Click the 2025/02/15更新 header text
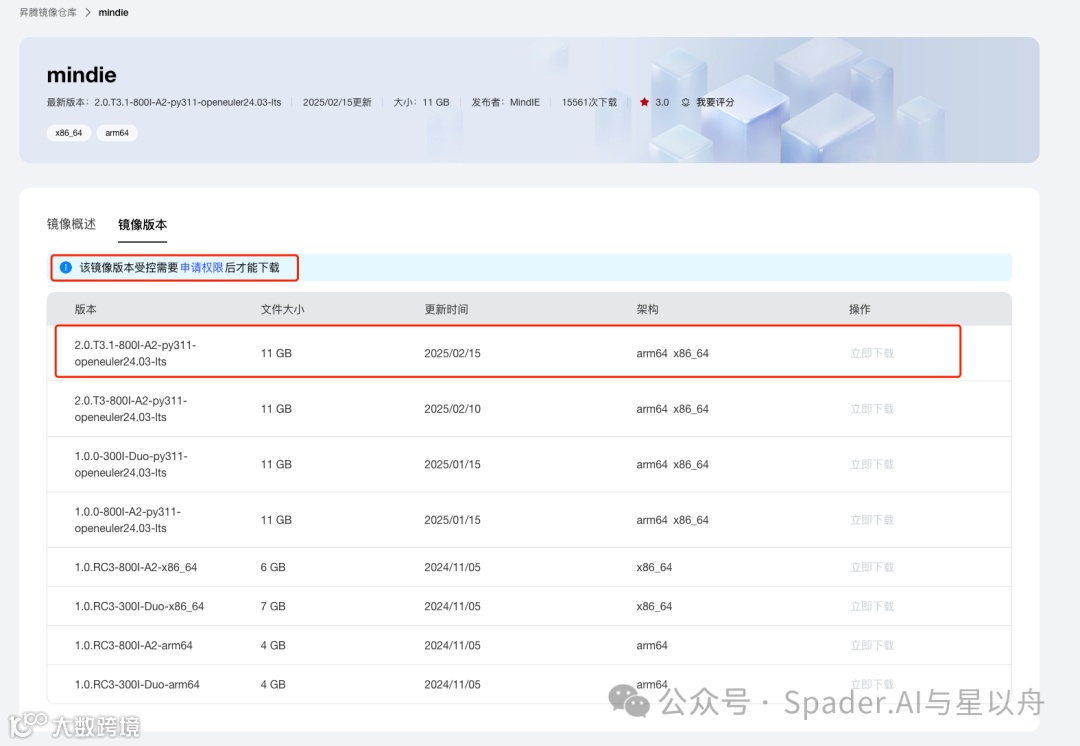 337,102
